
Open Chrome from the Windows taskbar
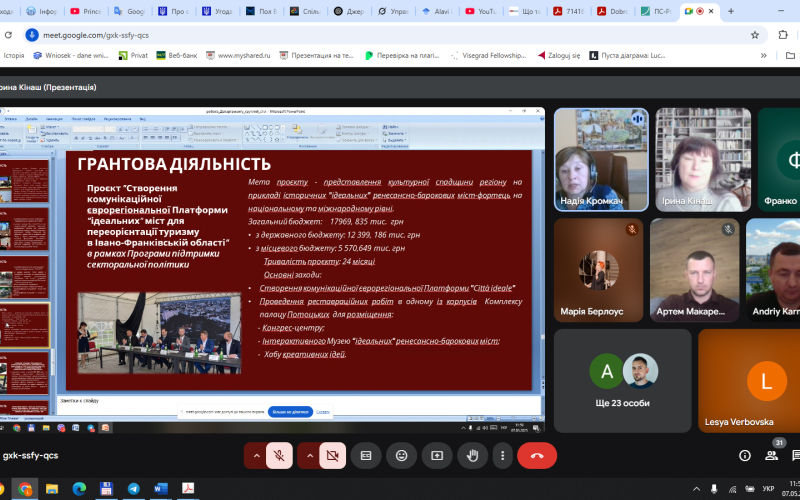point(24,489)
